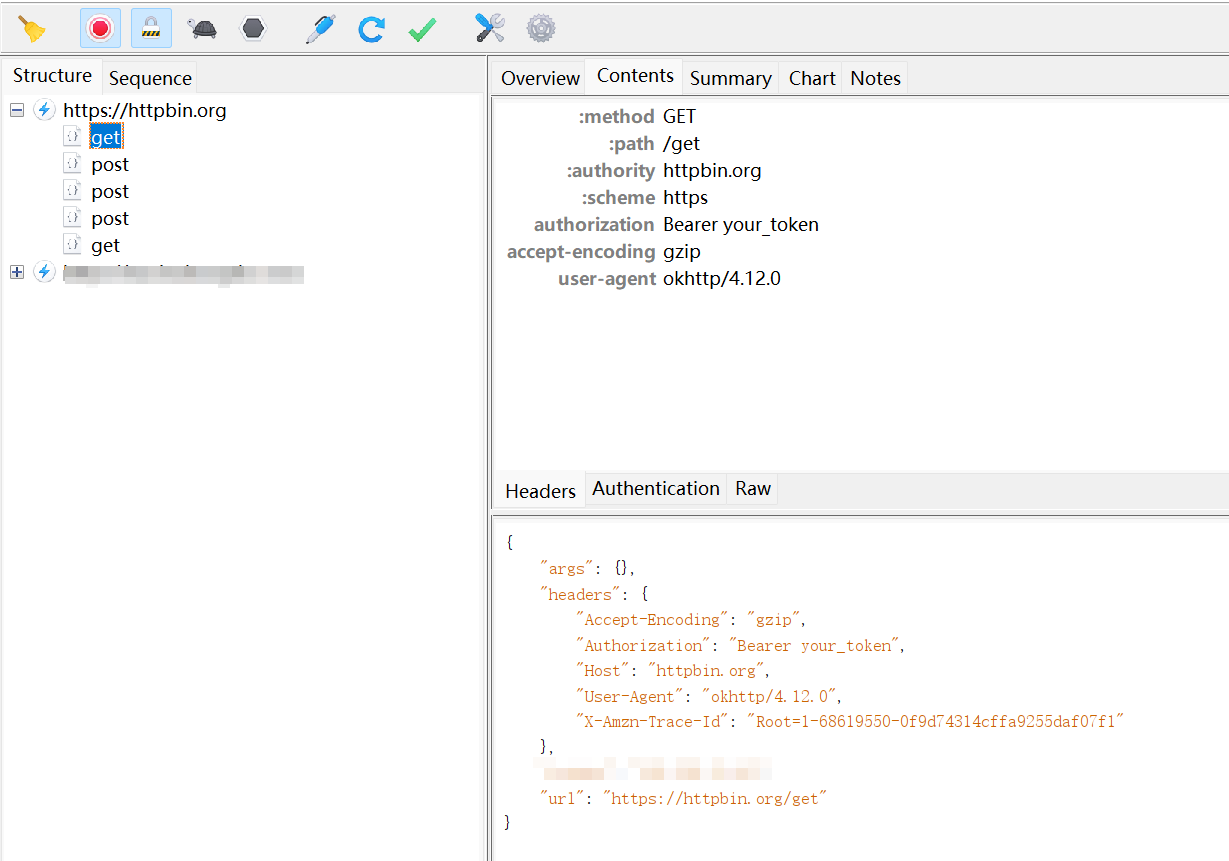1229x861 pixels.
Task: Open the Contents tab
Action: [635, 76]
